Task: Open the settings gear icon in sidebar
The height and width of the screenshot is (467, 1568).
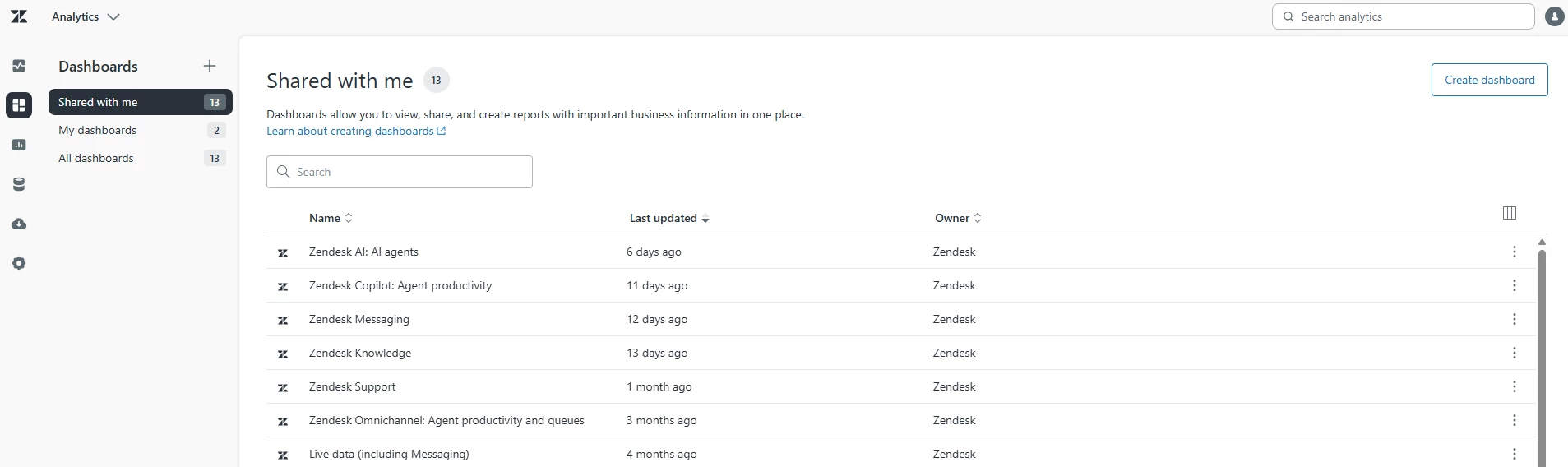Action: coord(19,263)
